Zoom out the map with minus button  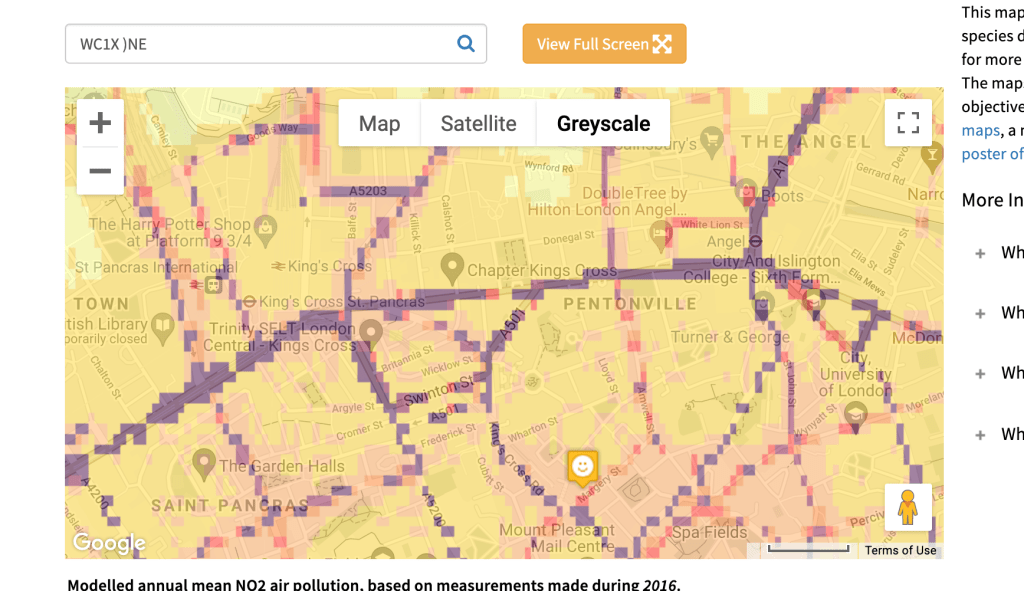(100, 171)
